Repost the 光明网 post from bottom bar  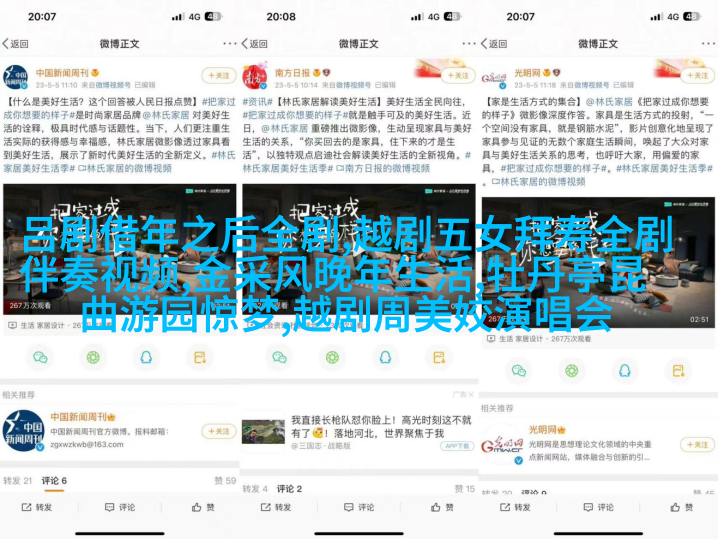coord(518,507)
